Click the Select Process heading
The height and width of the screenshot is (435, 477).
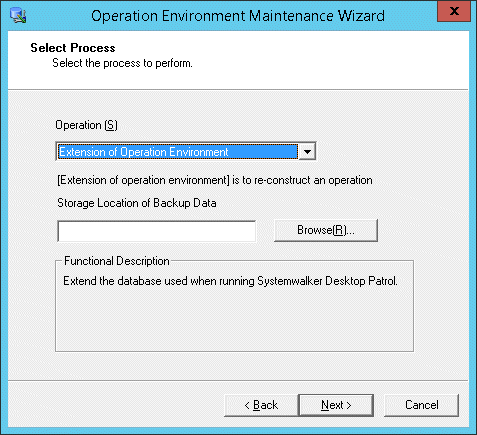click(73, 48)
